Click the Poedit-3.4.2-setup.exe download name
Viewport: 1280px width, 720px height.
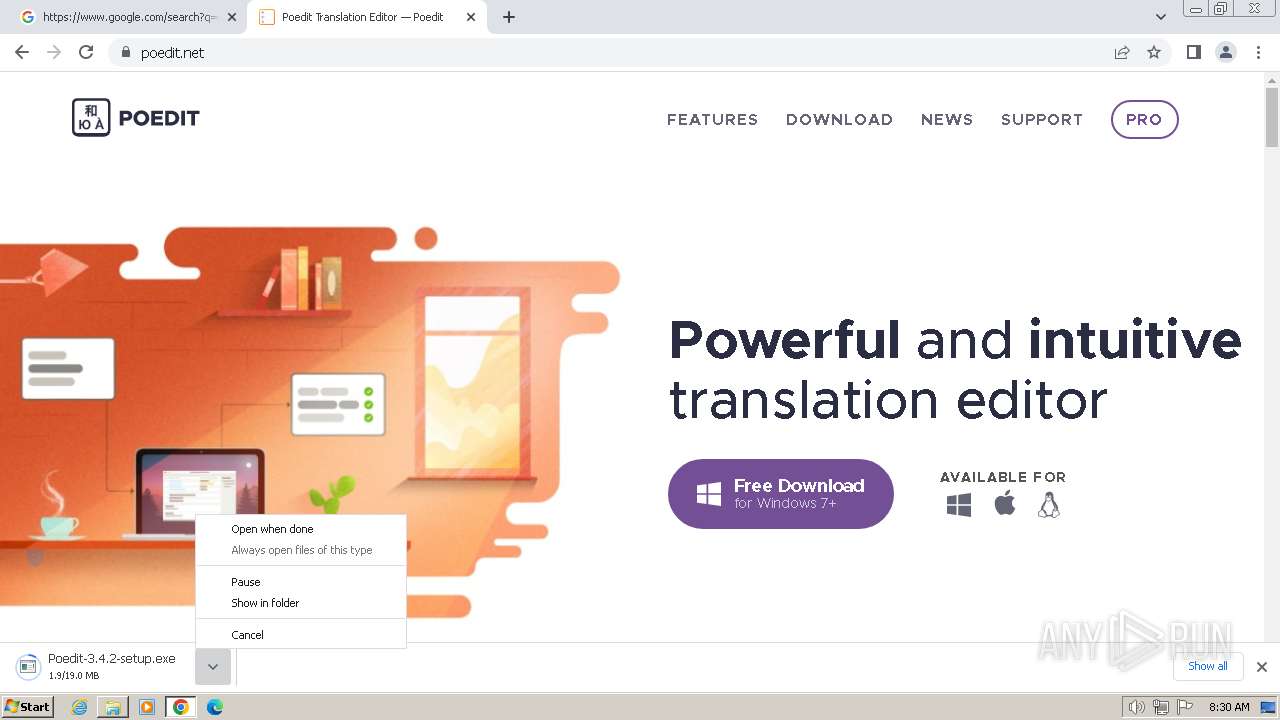pos(112,659)
